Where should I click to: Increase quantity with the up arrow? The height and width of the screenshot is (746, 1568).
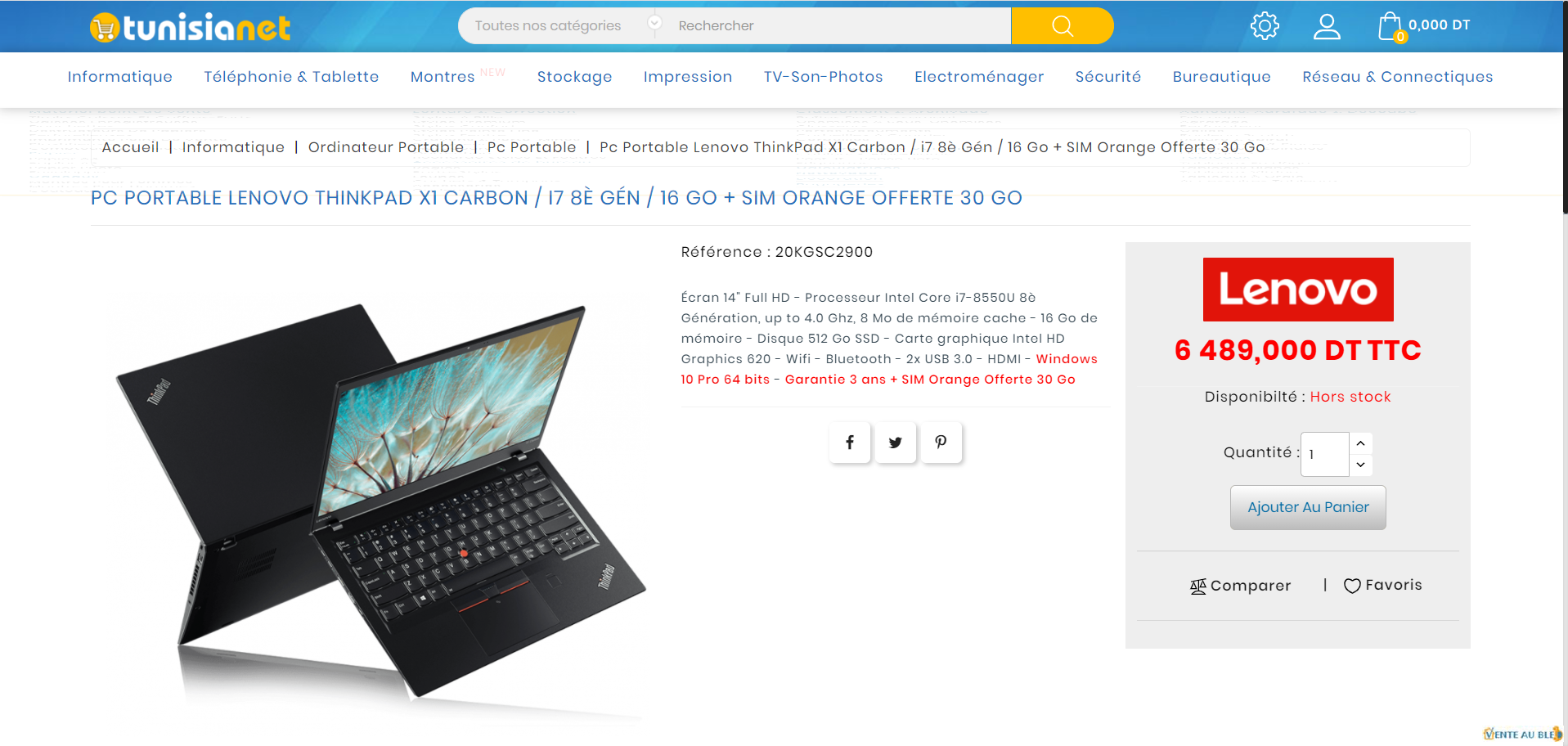[1361, 443]
